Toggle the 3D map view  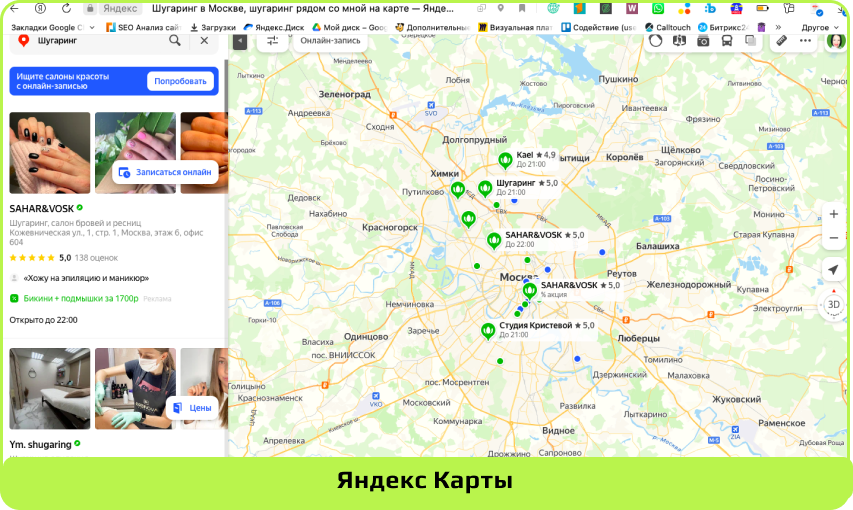tap(833, 305)
